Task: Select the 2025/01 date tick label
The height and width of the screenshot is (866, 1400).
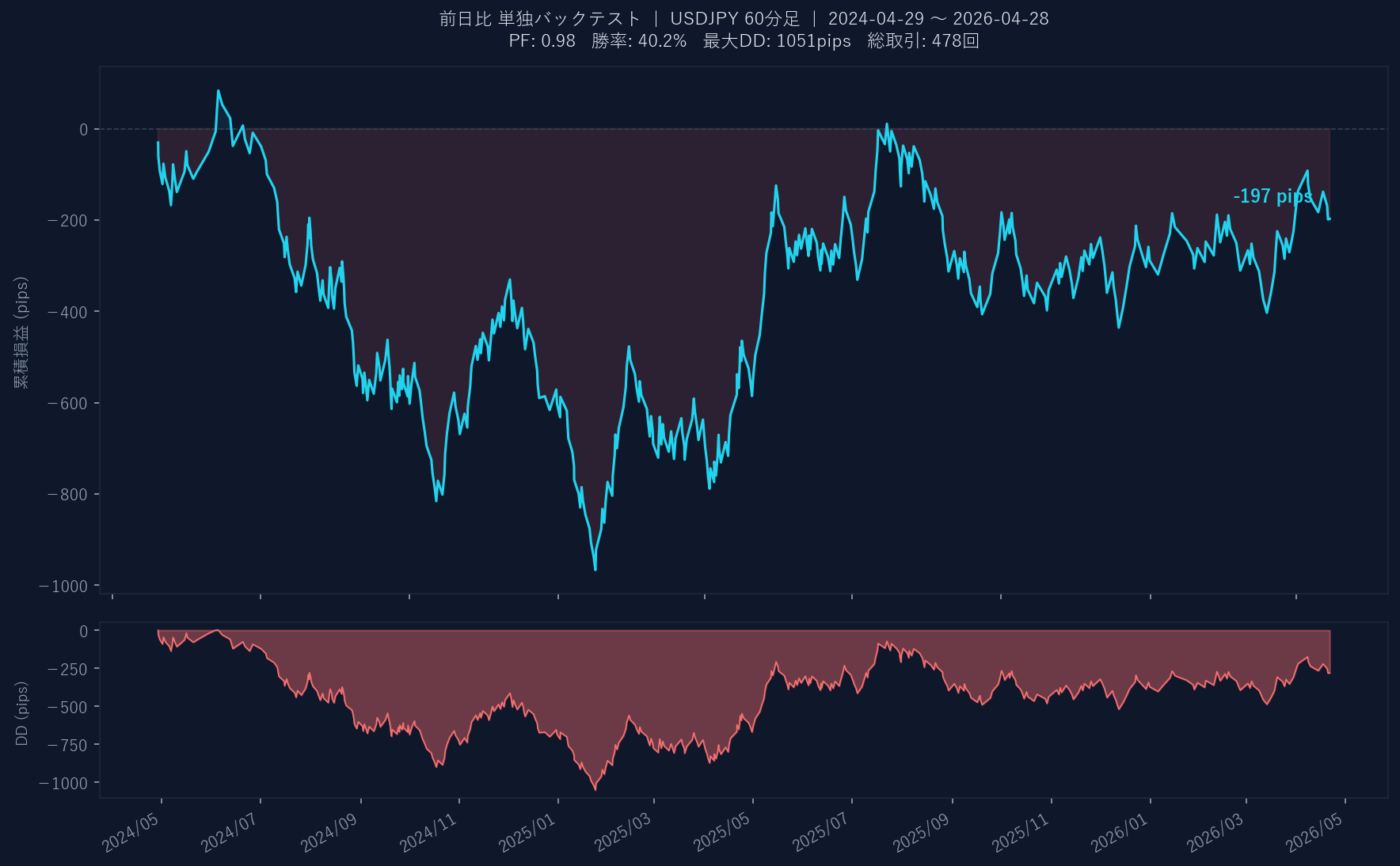Action: 527,833
